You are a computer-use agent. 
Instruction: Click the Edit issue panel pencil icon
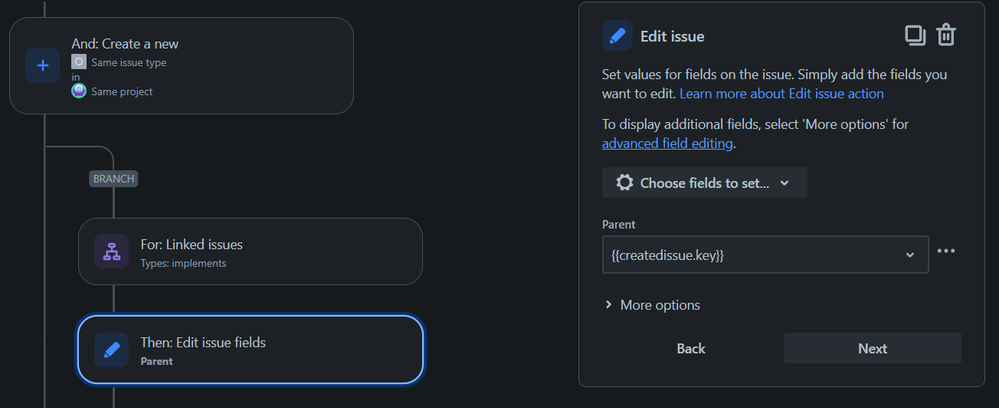[617, 36]
